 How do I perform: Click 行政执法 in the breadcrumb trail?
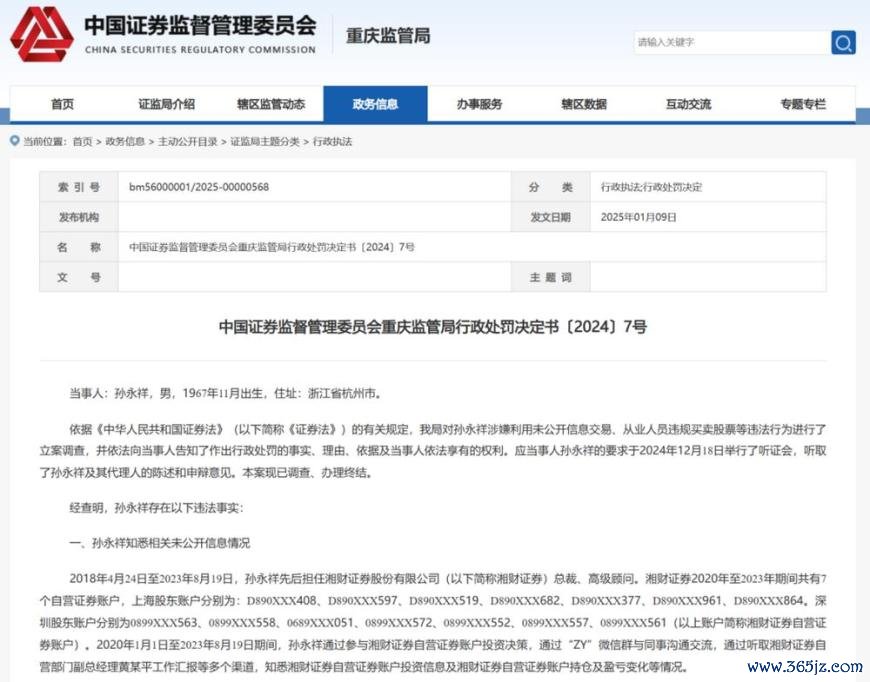tap(333, 142)
